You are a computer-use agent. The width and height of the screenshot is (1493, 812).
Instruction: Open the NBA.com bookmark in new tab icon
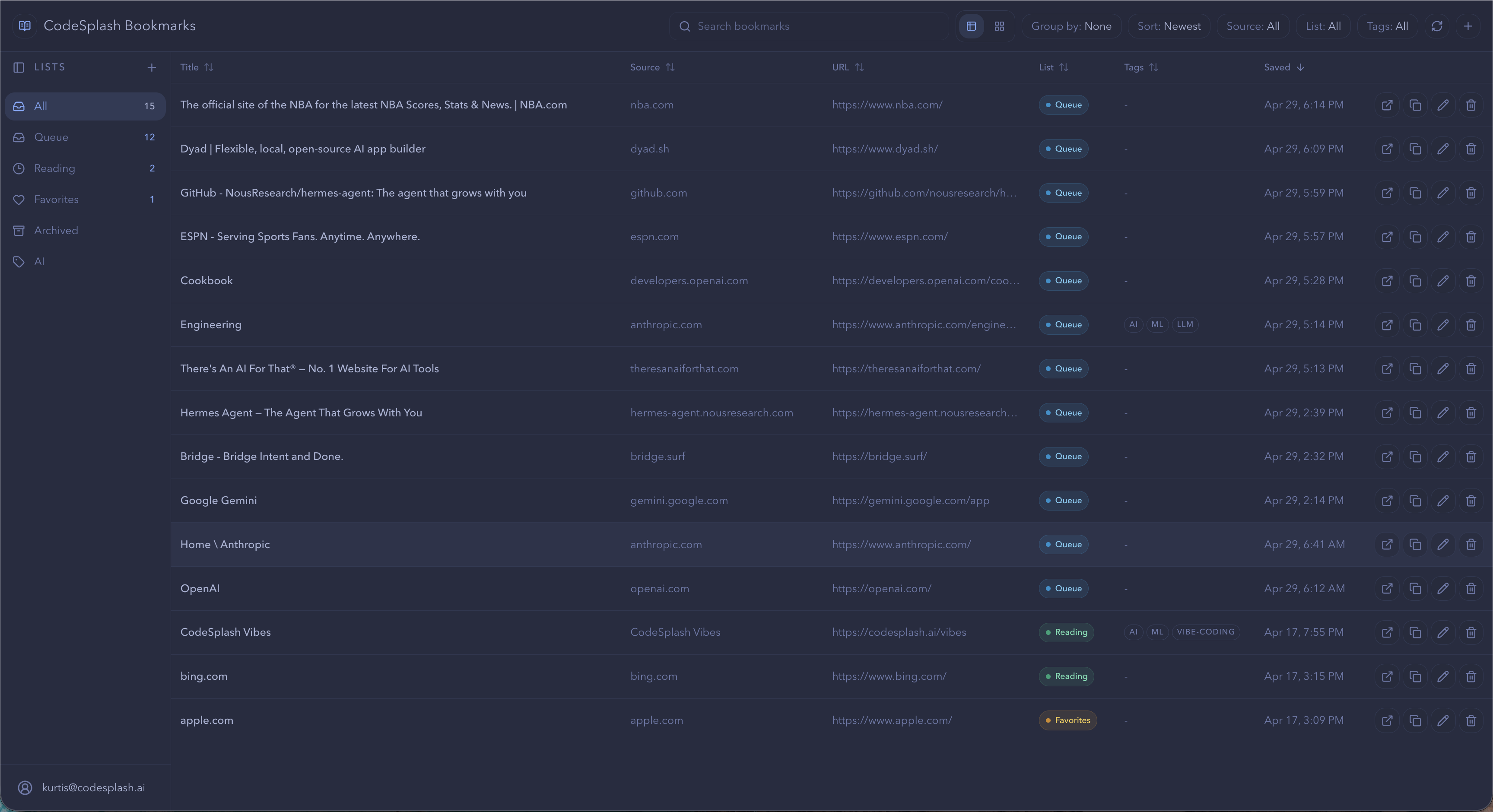(x=1387, y=105)
